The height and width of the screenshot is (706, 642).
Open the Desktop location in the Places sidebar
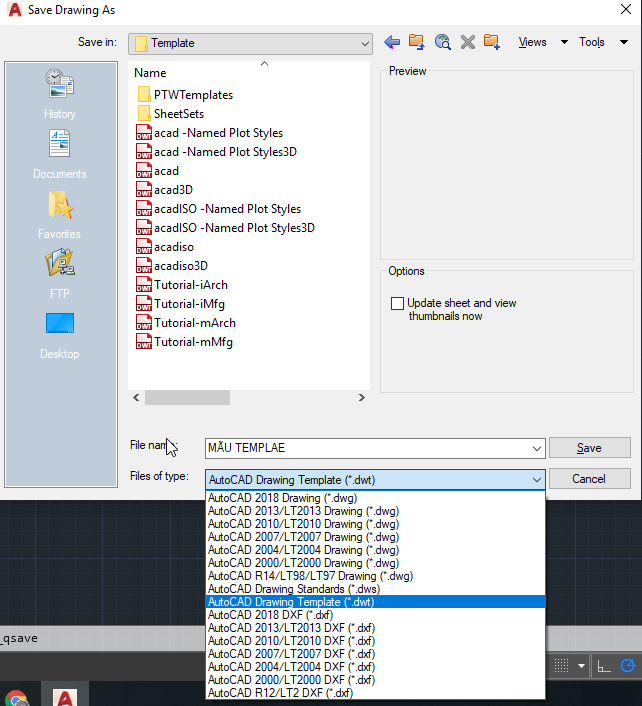pos(60,335)
